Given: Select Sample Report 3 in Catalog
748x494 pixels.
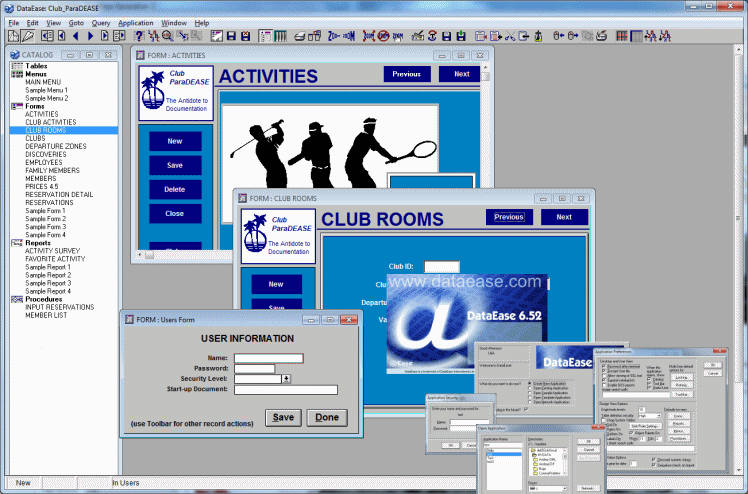Looking at the screenshot, I should coord(48,283).
